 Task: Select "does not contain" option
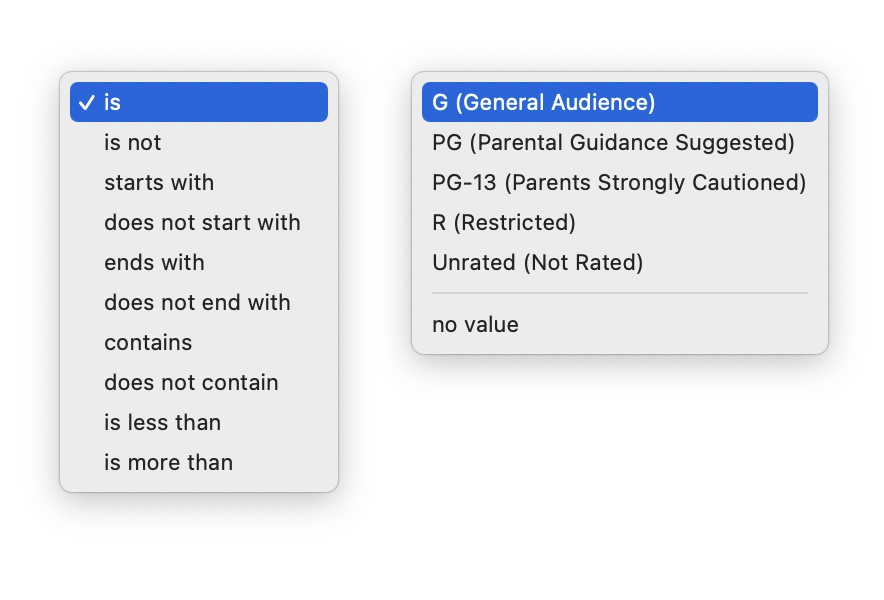(x=190, y=382)
